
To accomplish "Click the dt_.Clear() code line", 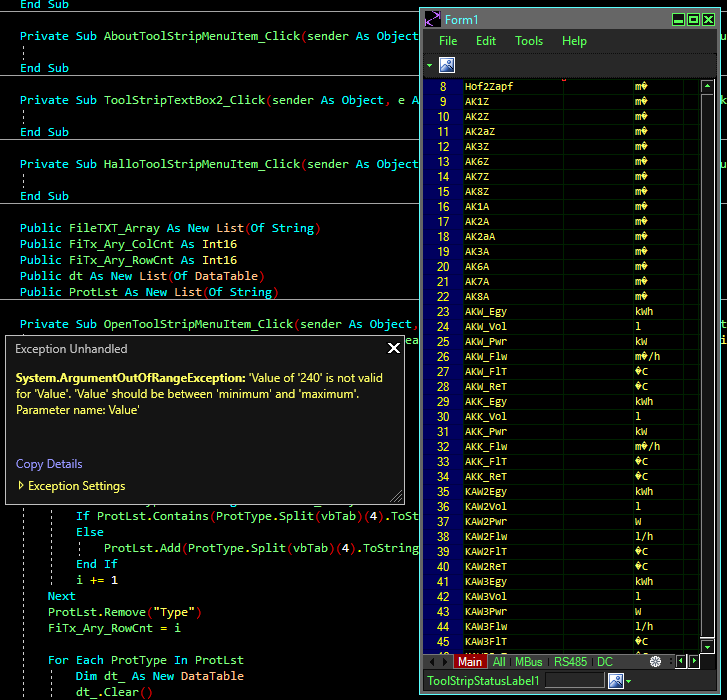I will point(114,692).
